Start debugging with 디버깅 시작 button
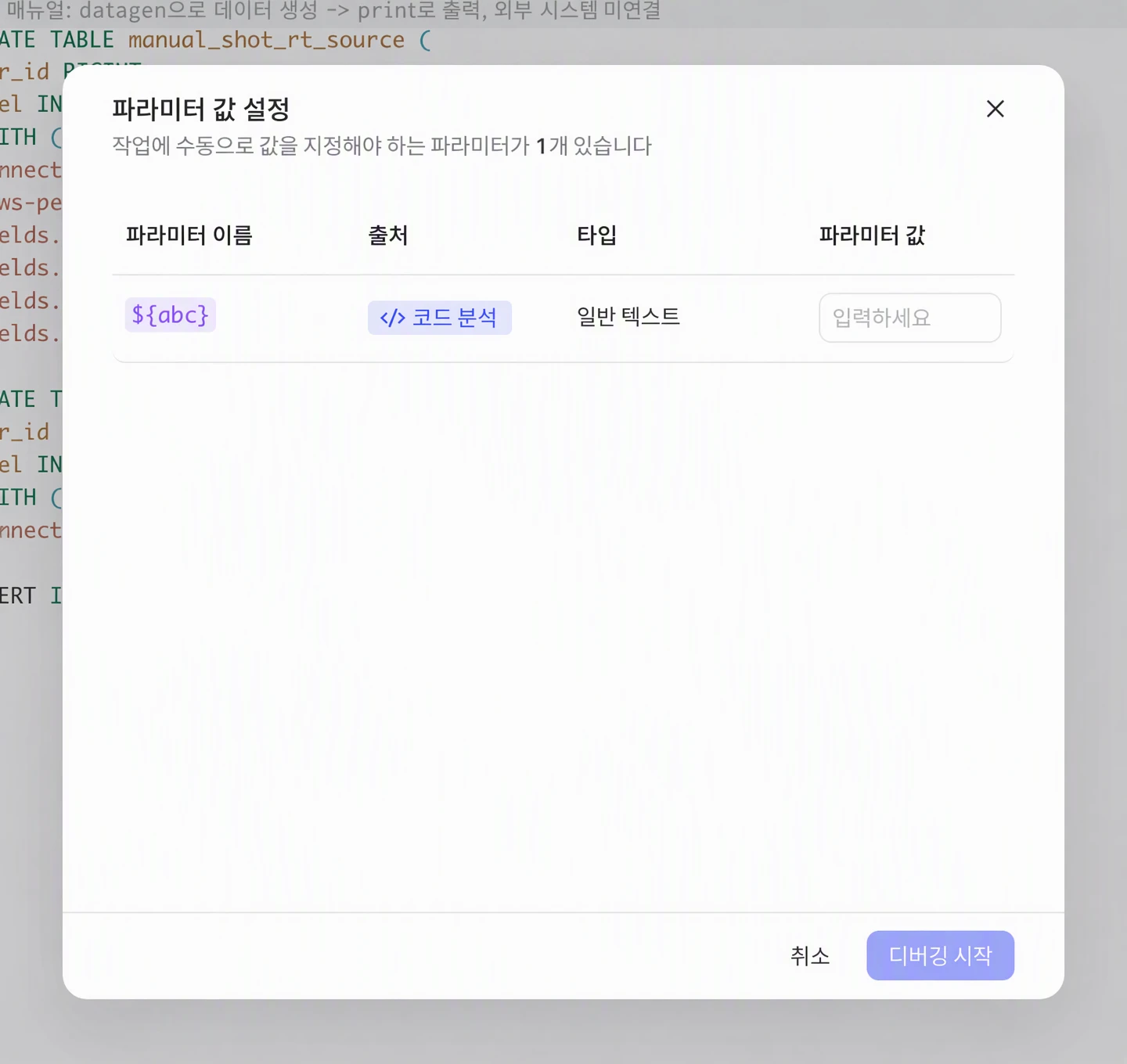Screen dimensions: 1127x1064 940,955
